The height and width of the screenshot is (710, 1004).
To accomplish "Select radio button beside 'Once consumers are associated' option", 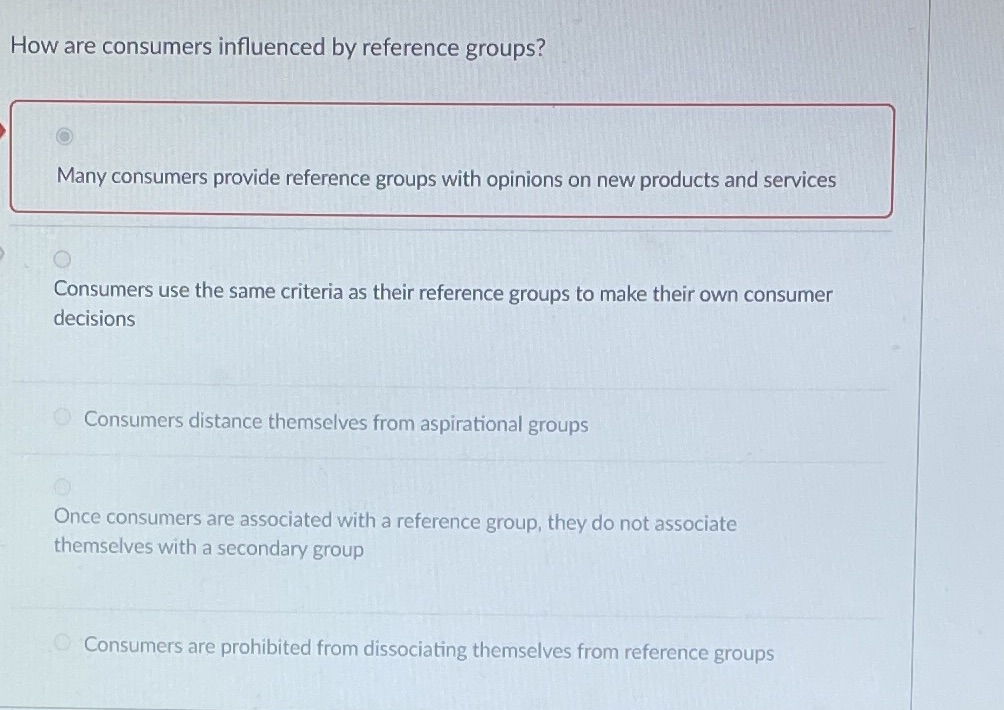I will tap(64, 486).
